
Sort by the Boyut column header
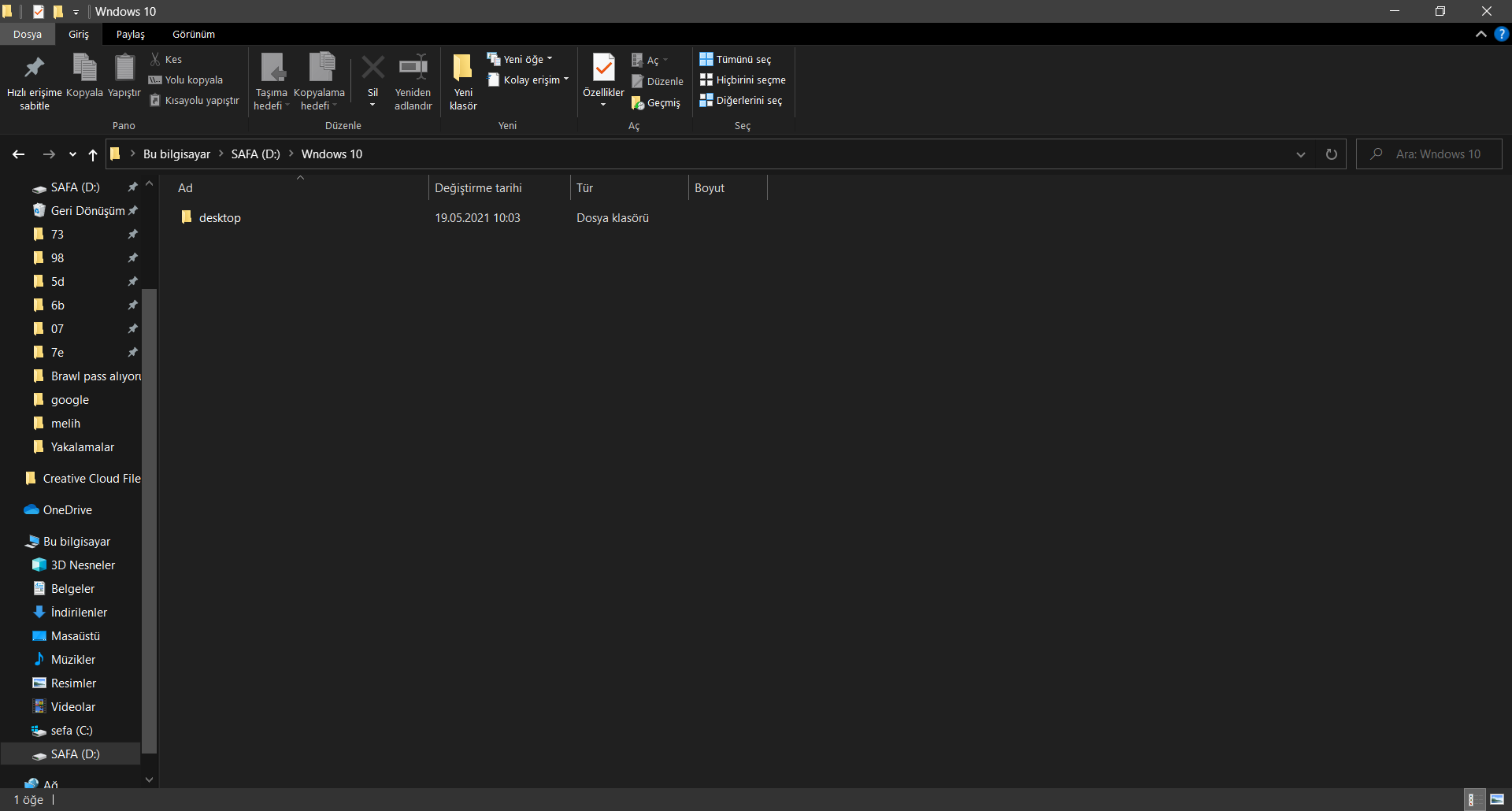point(728,188)
